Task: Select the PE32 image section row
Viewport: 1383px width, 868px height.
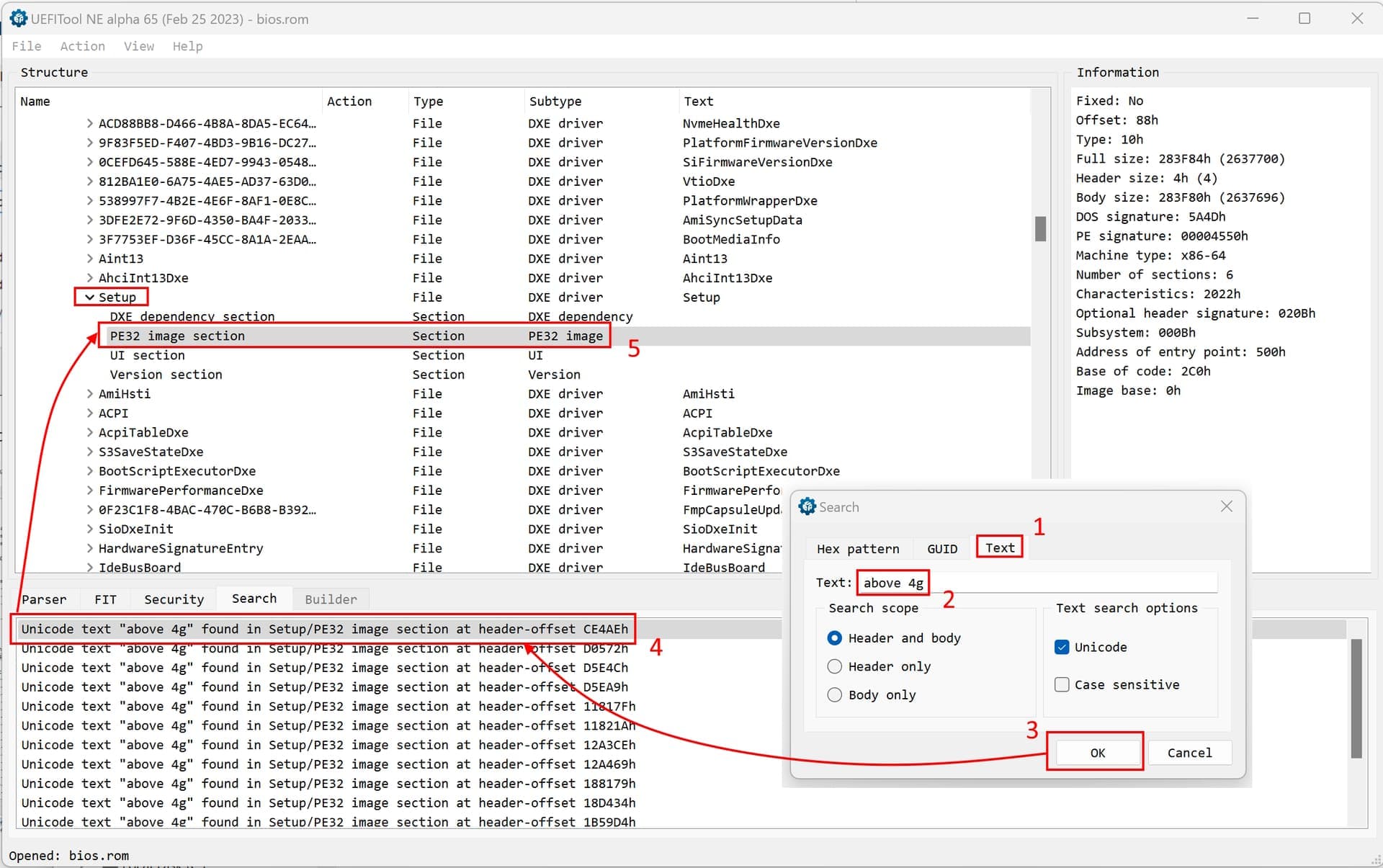Action: 523,336
